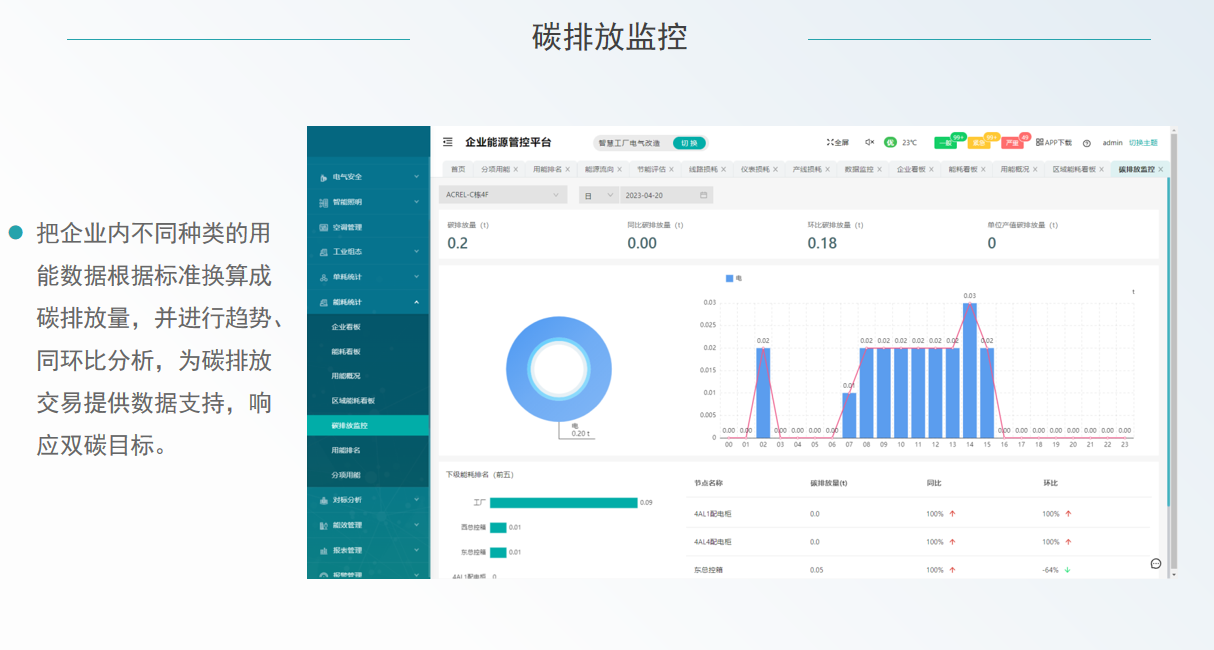1214x650 pixels.
Task: Select 碳排放监控 in sidebar submenu
Action: coord(368,426)
